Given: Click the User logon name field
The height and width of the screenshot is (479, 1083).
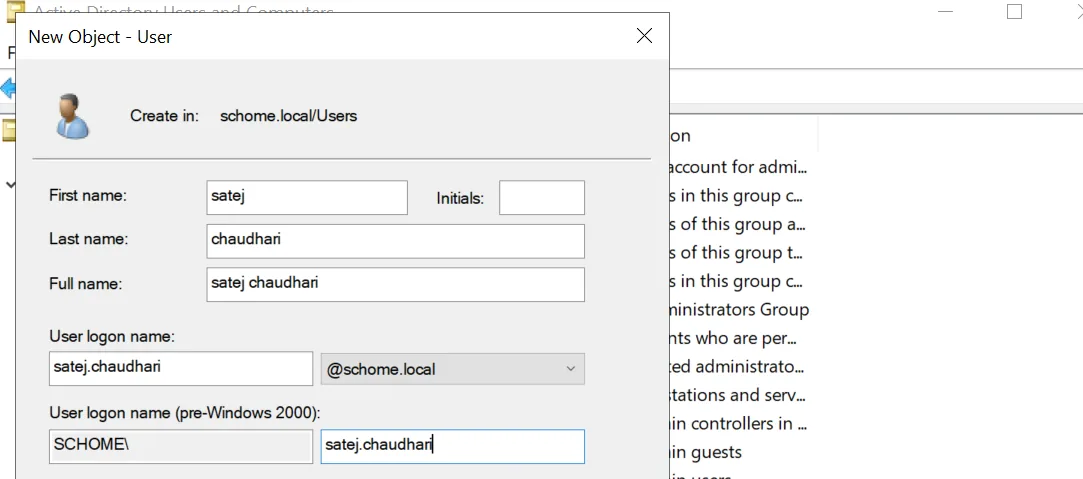Looking at the screenshot, I should click(x=181, y=369).
